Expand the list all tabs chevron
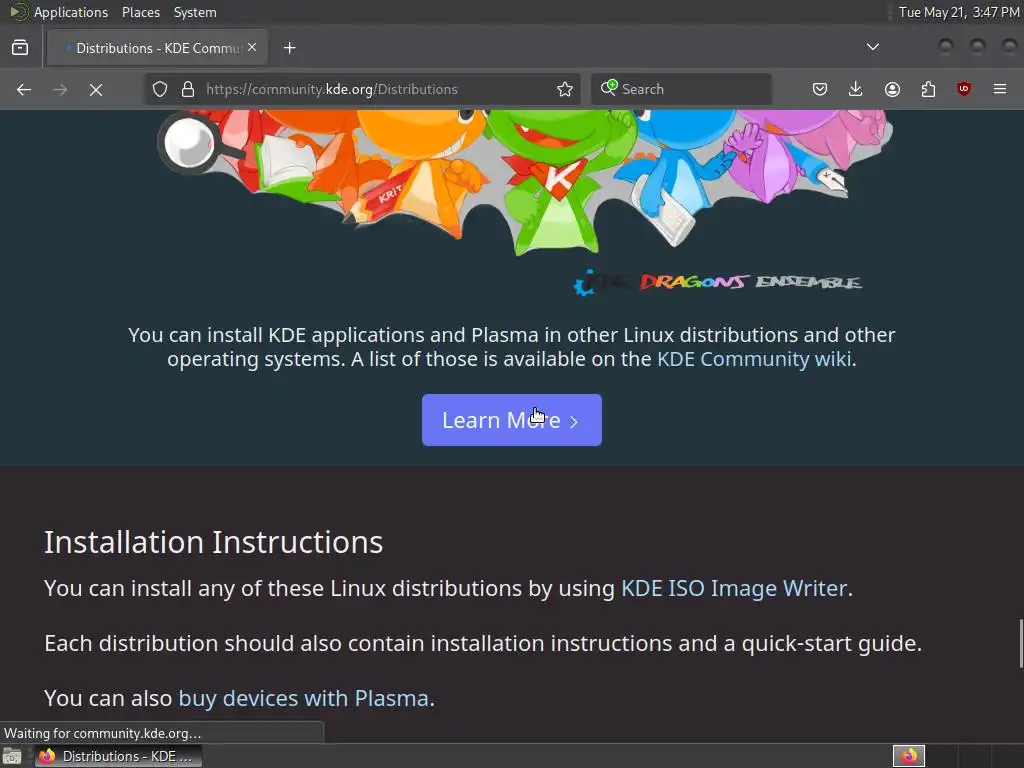 pyautogui.click(x=872, y=47)
